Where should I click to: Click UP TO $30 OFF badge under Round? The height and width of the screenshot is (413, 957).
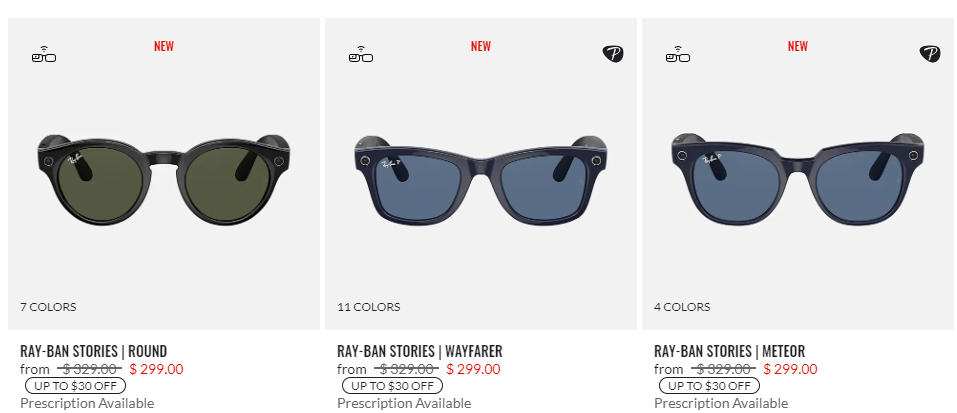click(75, 386)
